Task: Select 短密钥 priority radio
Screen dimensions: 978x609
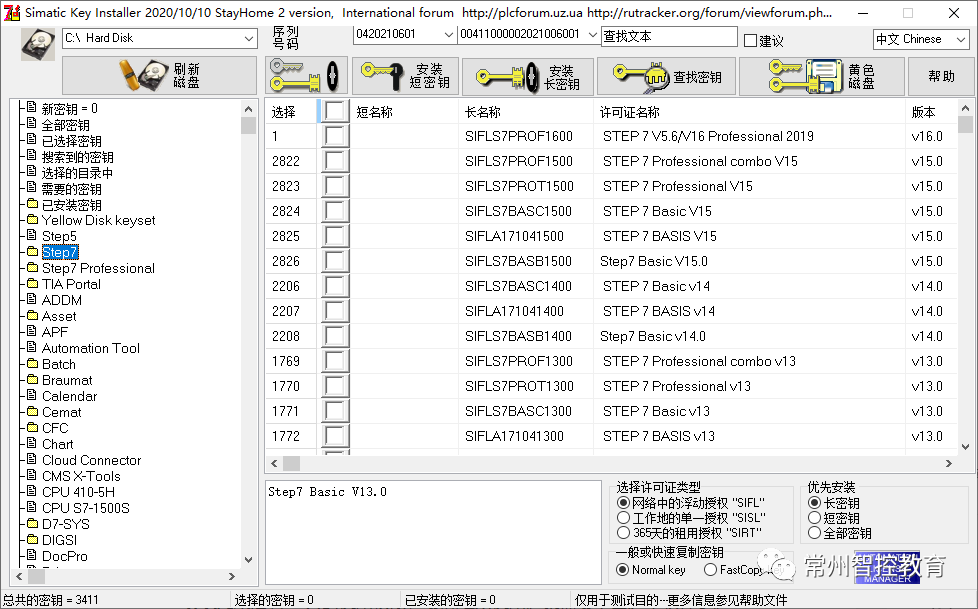Action: point(814,517)
